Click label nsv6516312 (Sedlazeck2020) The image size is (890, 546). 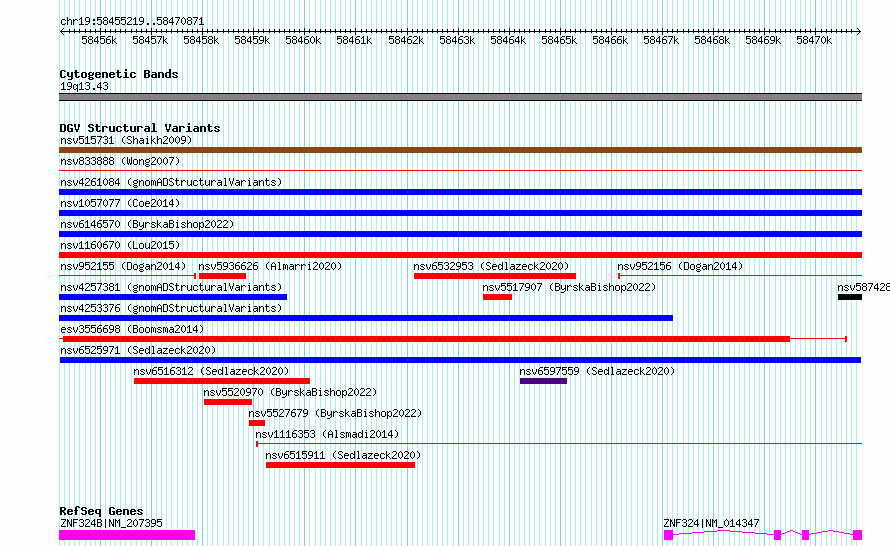coord(211,371)
